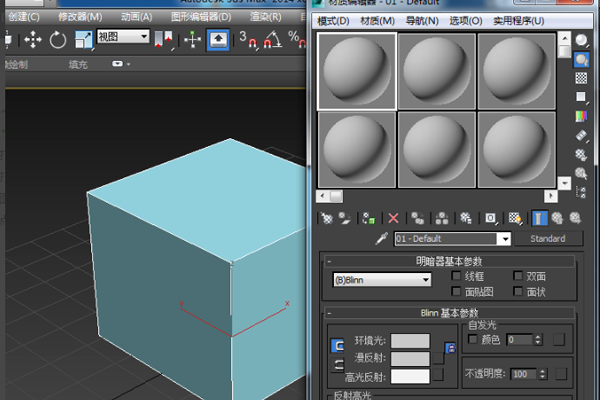The image size is (600, 400).
Task: Click Show Shaded Material in Viewport icon
Action: coord(516,217)
